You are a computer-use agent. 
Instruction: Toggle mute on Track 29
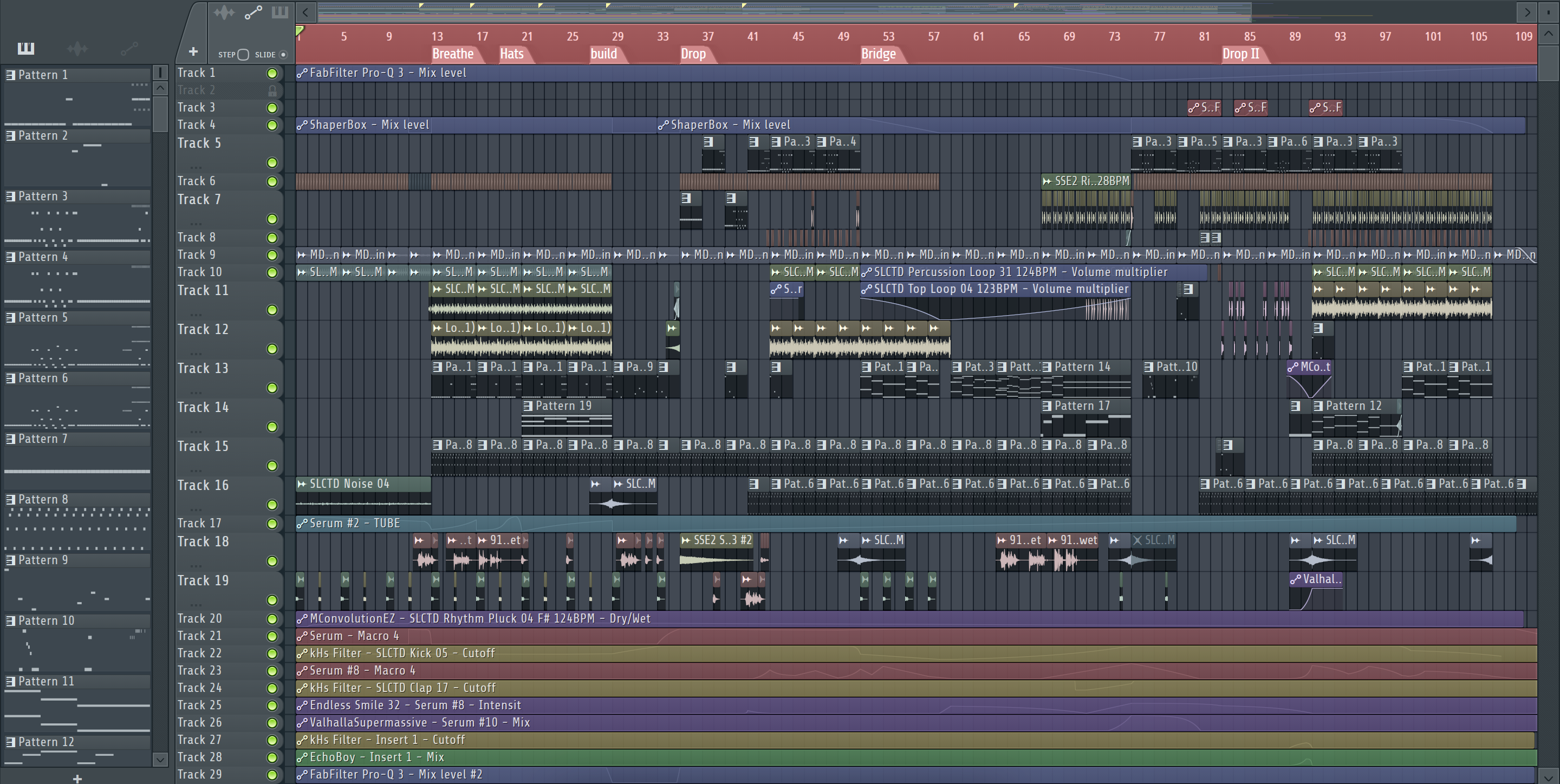pos(272,775)
